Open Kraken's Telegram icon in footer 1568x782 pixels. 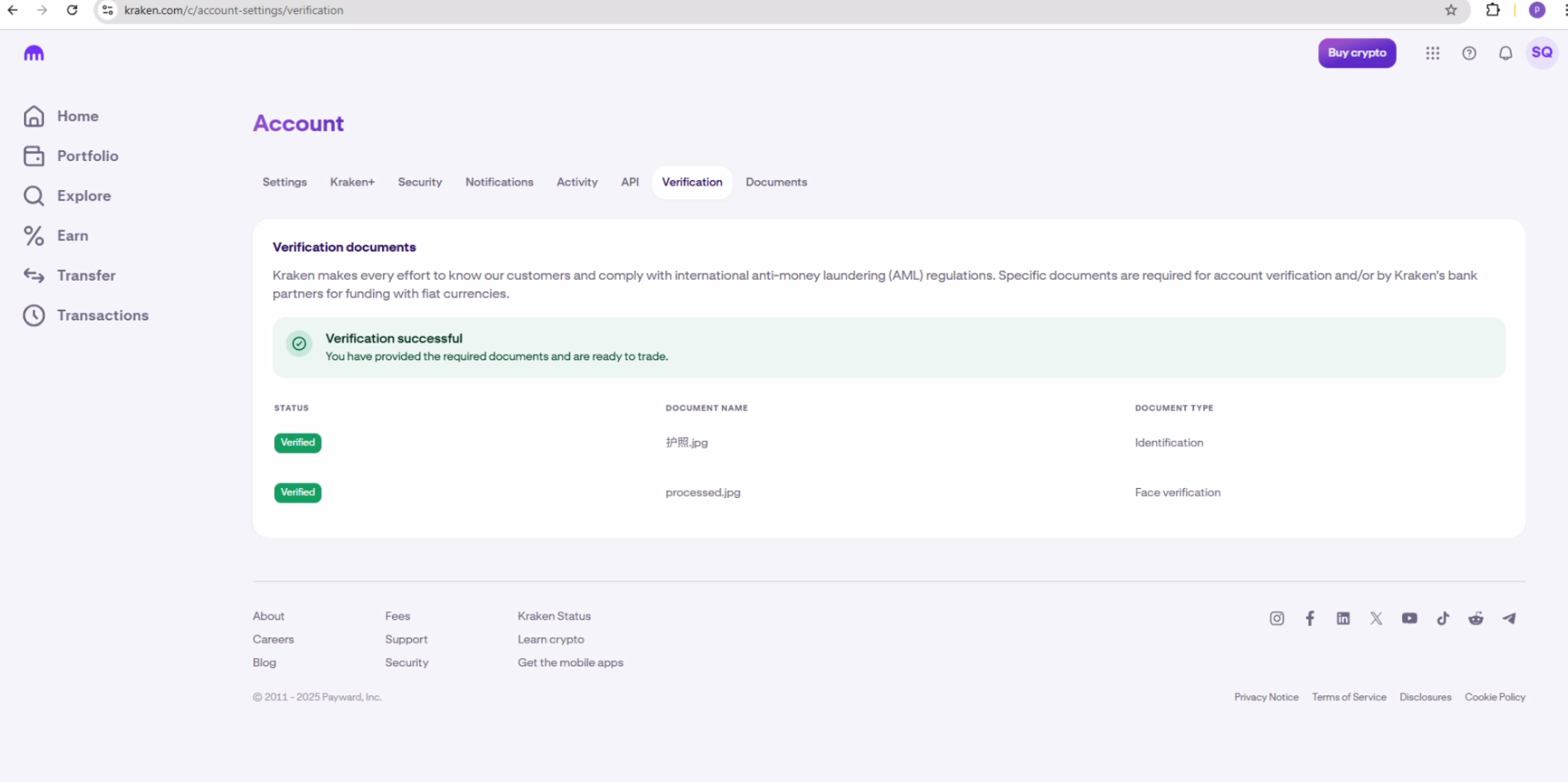pos(1509,618)
